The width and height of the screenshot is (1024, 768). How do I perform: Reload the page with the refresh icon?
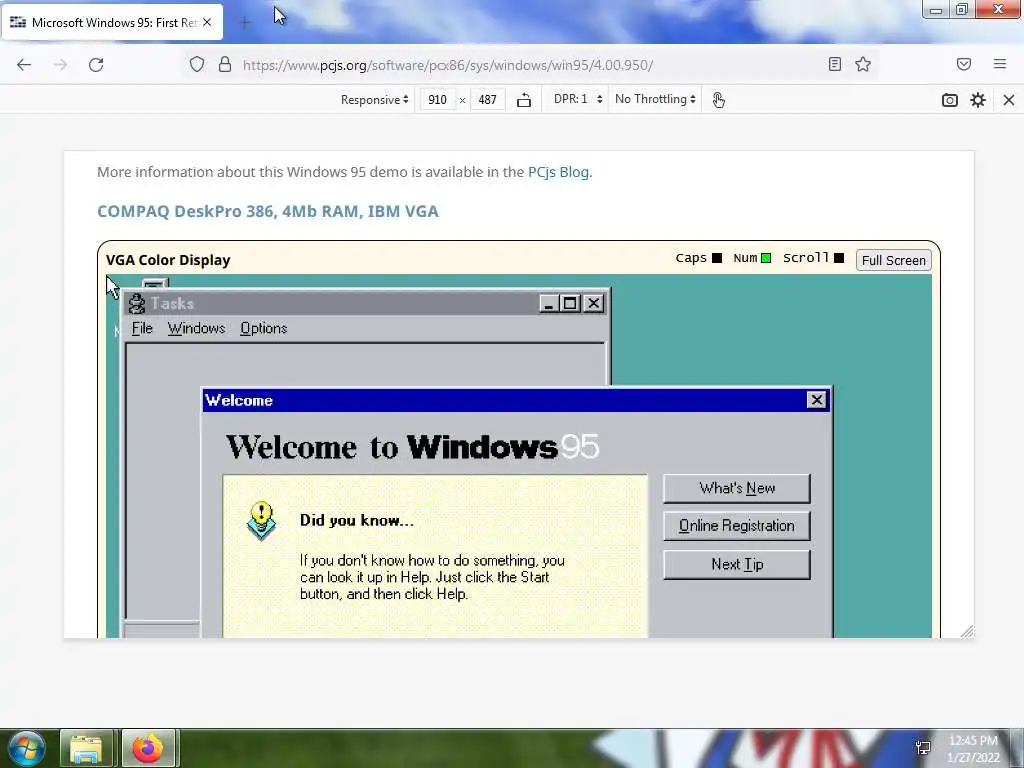(96, 65)
